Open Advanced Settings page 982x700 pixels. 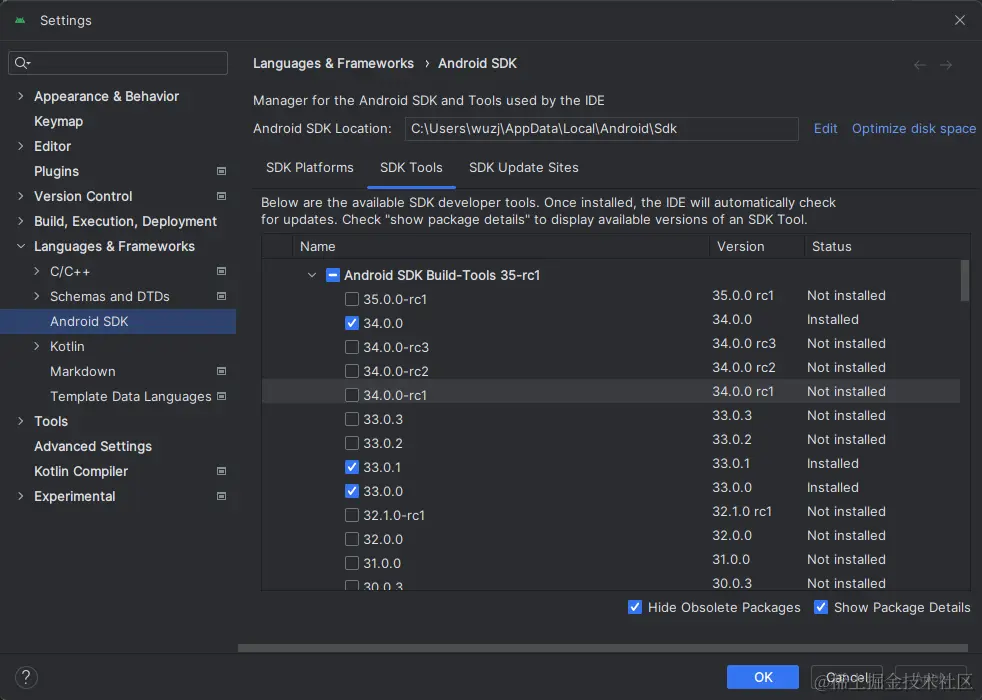93,446
